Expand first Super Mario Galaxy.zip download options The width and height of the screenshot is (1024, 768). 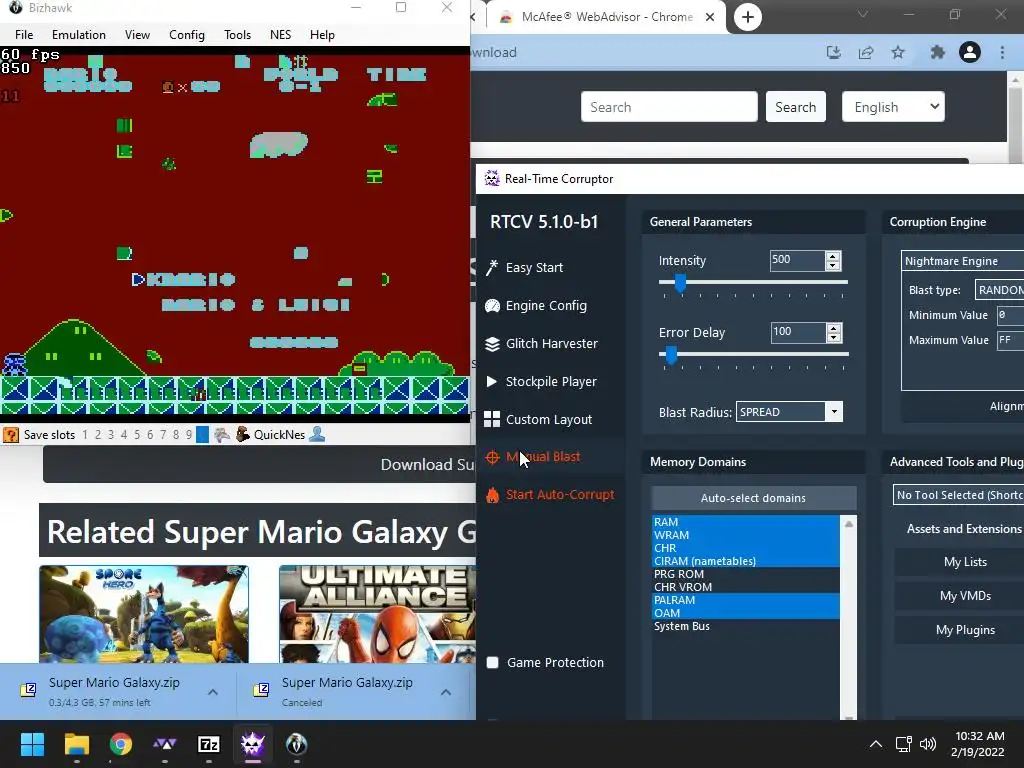[213, 692]
